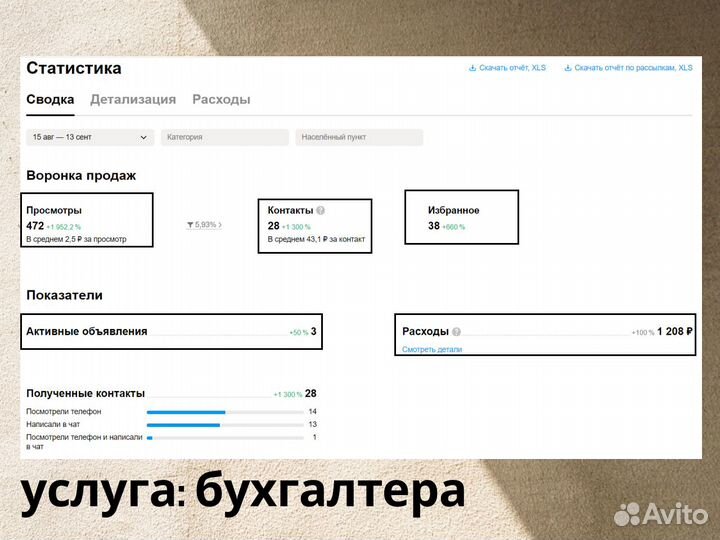Click the help icon next to Расходы

coord(456,332)
